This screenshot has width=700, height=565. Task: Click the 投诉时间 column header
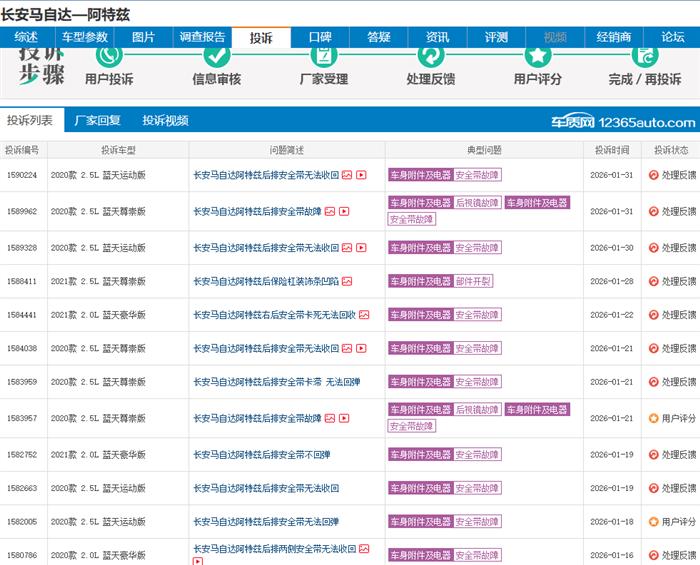612,150
